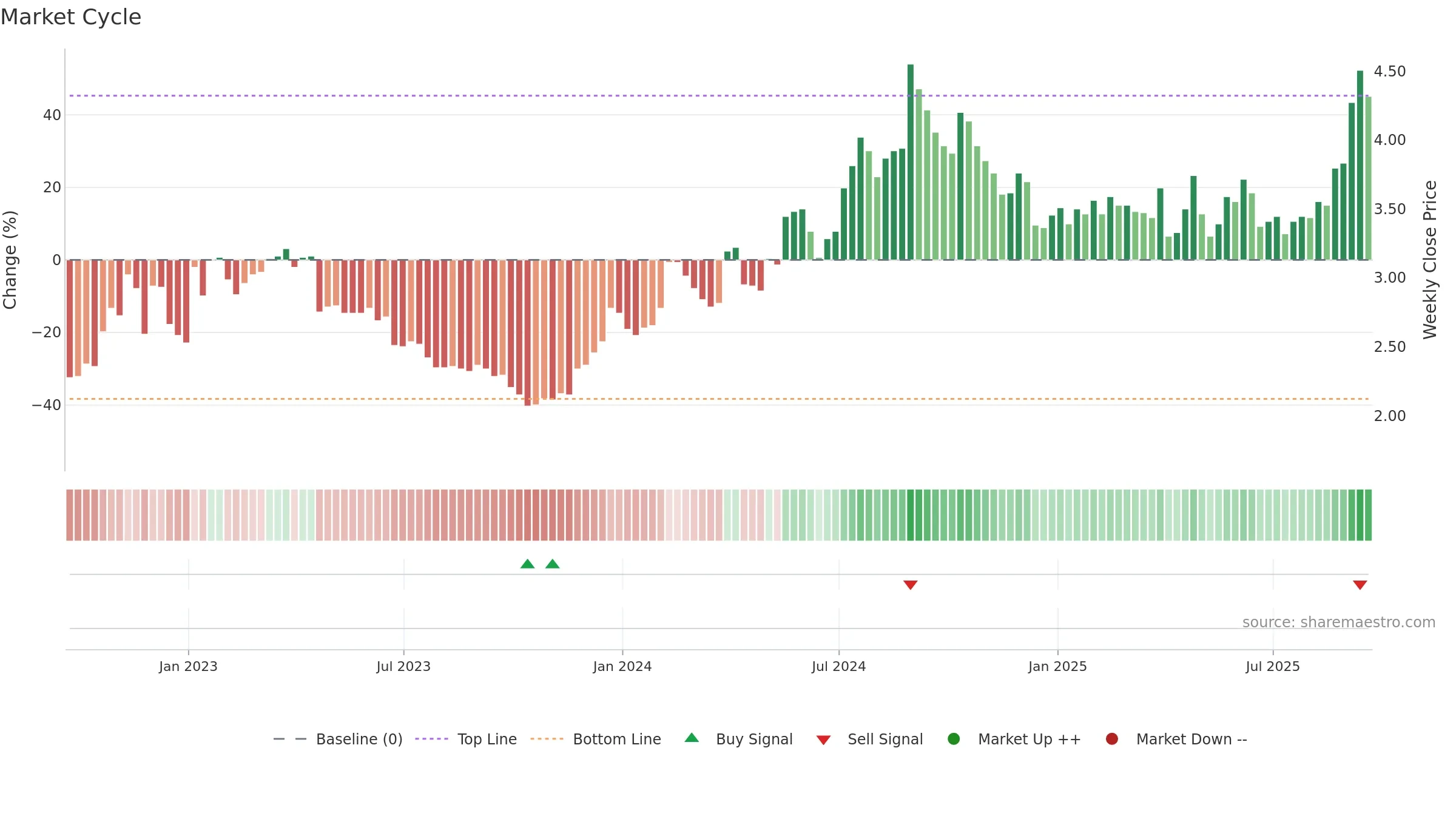Screen dimensions: 1456x819
Task: Click the 'Jul 2025' axis label
Action: point(1273,667)
